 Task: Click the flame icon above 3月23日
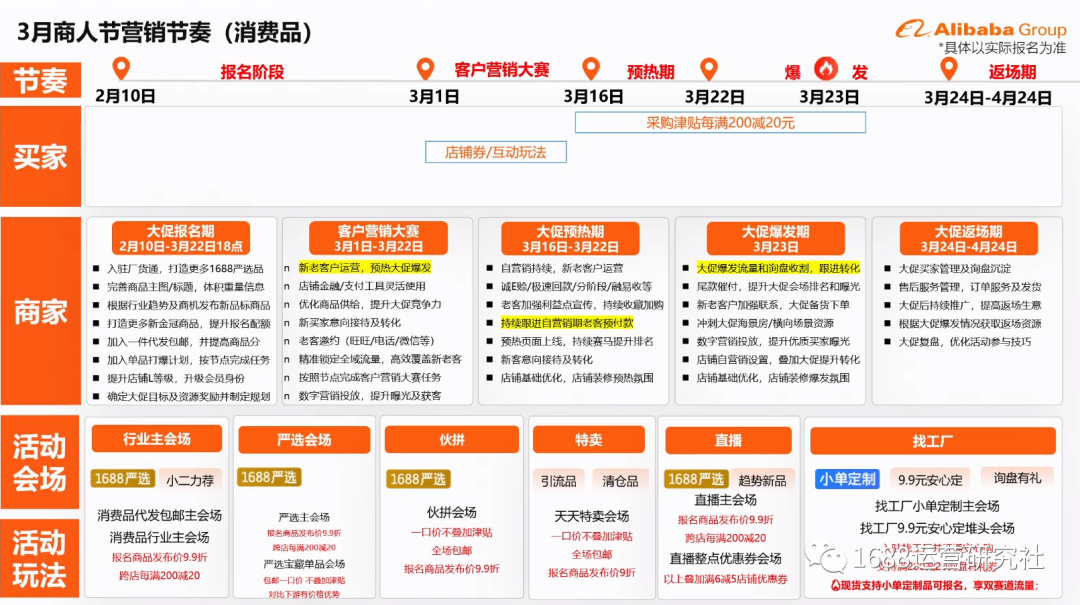826,68
